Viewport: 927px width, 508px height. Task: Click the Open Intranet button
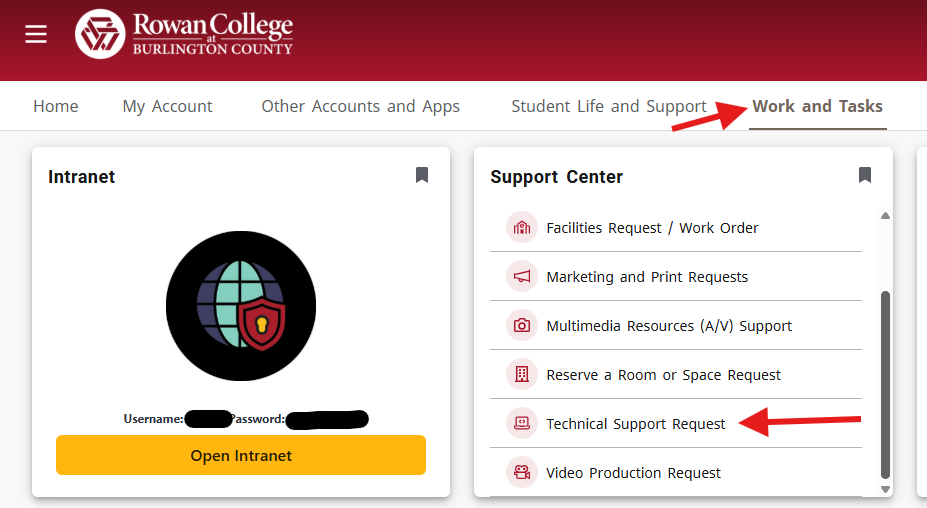coord(241,455)
